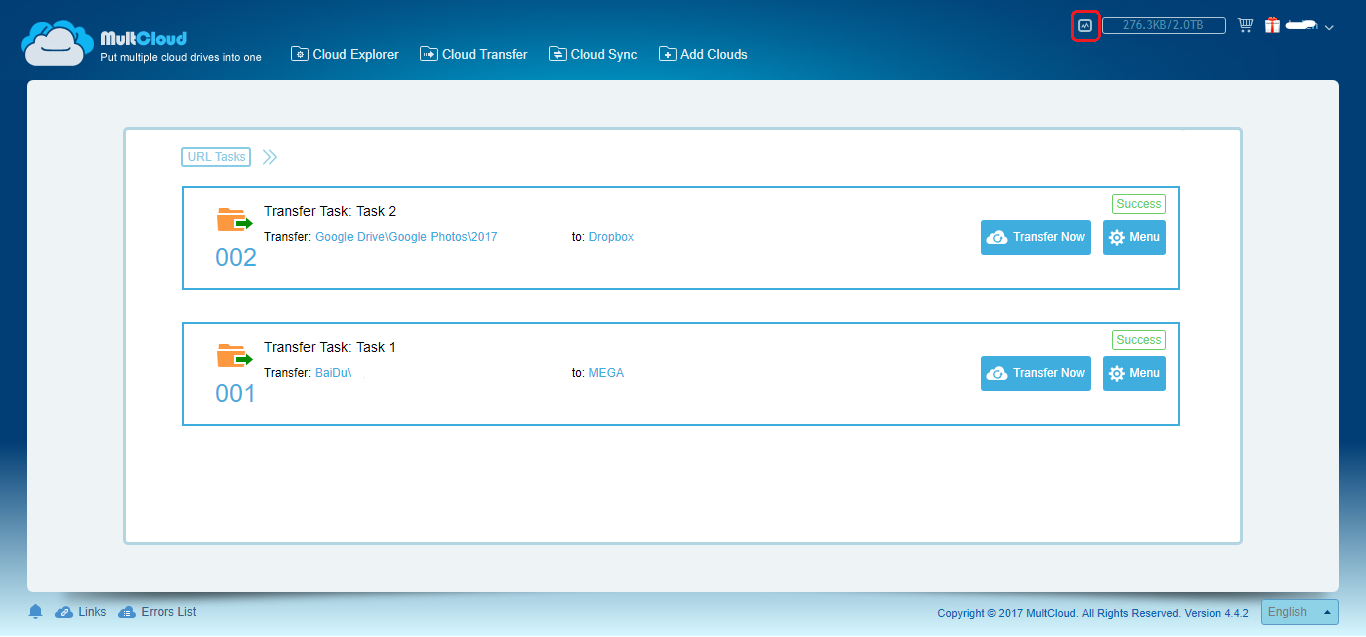Click the 276.3KB/2.0TB traffic usage bar
Image resolution: width=1366 pixels, height=637 pixels.
1164,25
